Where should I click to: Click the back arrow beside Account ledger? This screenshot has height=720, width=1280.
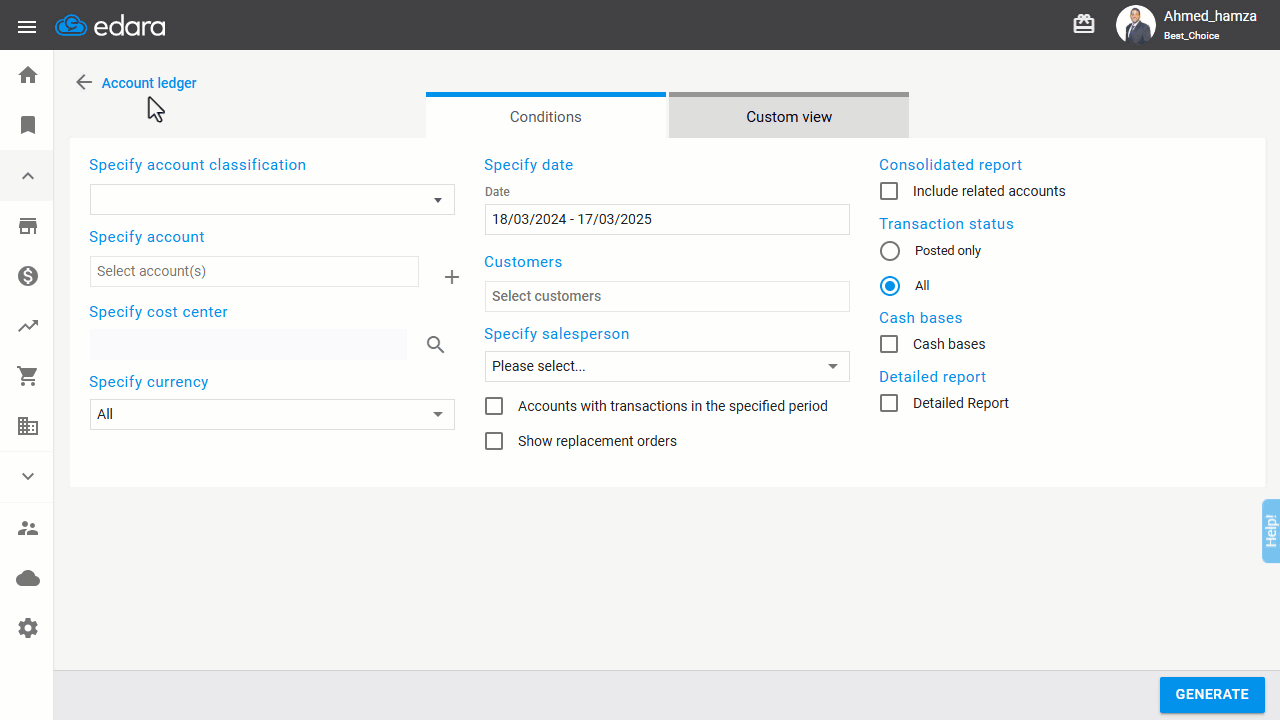click(84, 82)
